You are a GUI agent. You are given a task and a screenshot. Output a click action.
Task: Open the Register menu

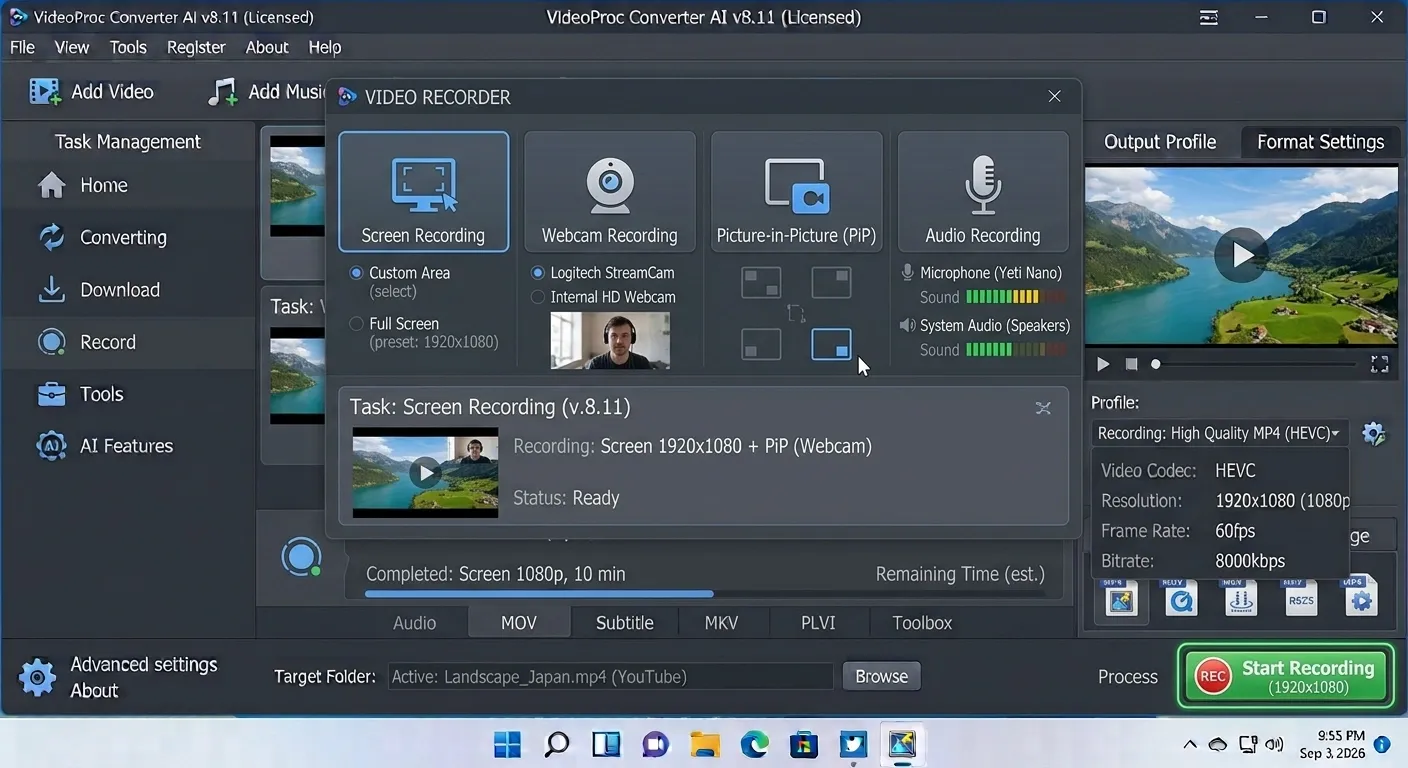pos(196,47)
